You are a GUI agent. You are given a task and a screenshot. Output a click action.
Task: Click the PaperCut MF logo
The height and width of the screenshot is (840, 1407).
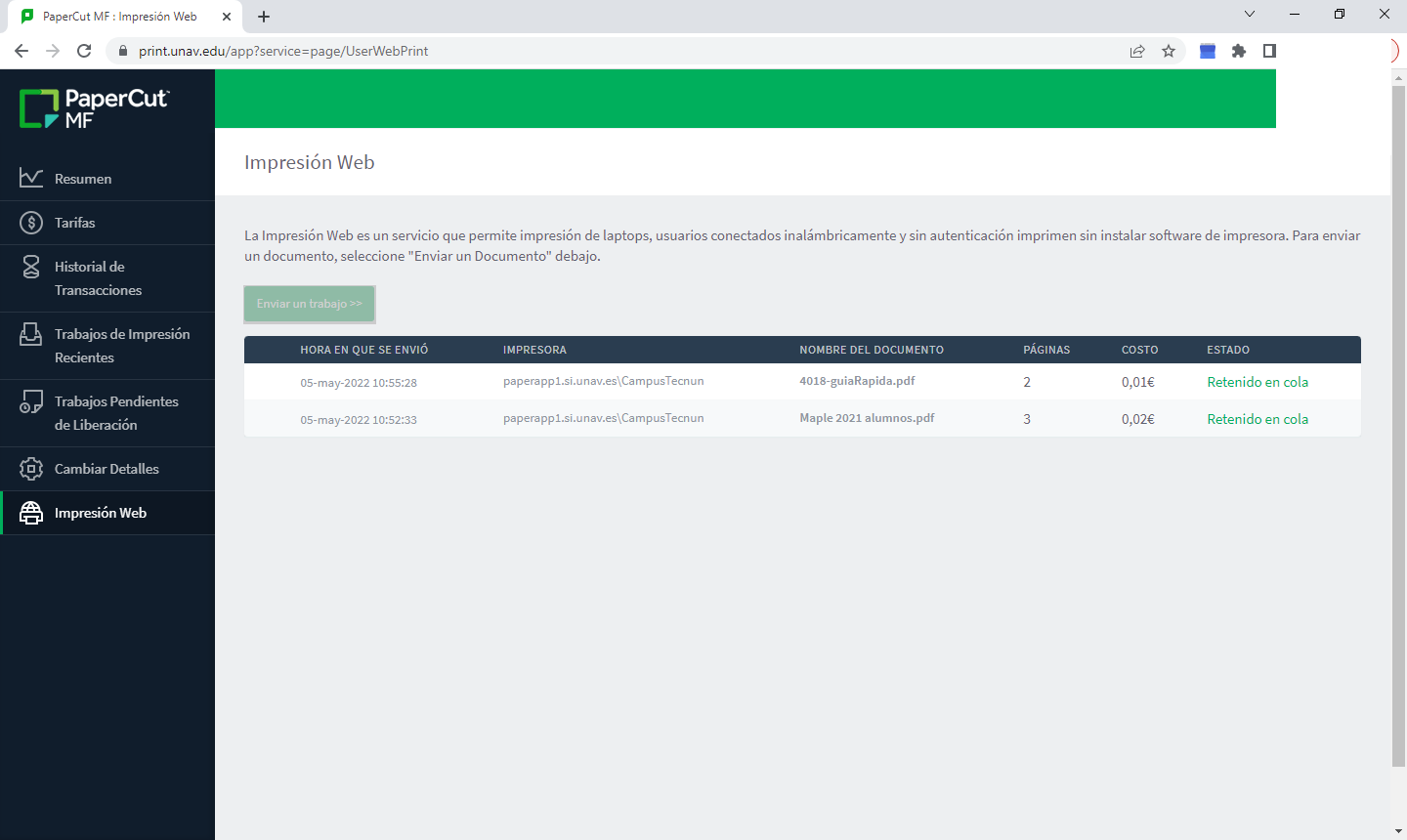(x=95, y=108)
